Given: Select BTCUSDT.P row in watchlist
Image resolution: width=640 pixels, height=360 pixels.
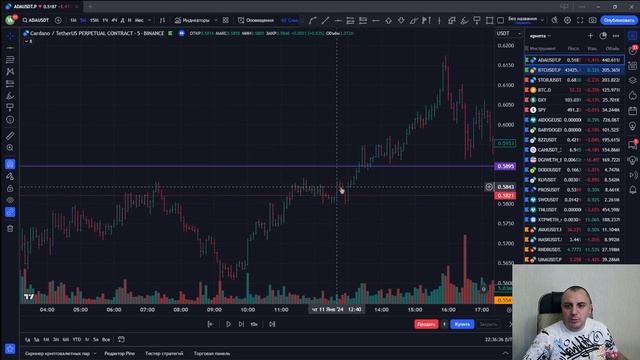Looking at the screenshot, I should (574, 70).
